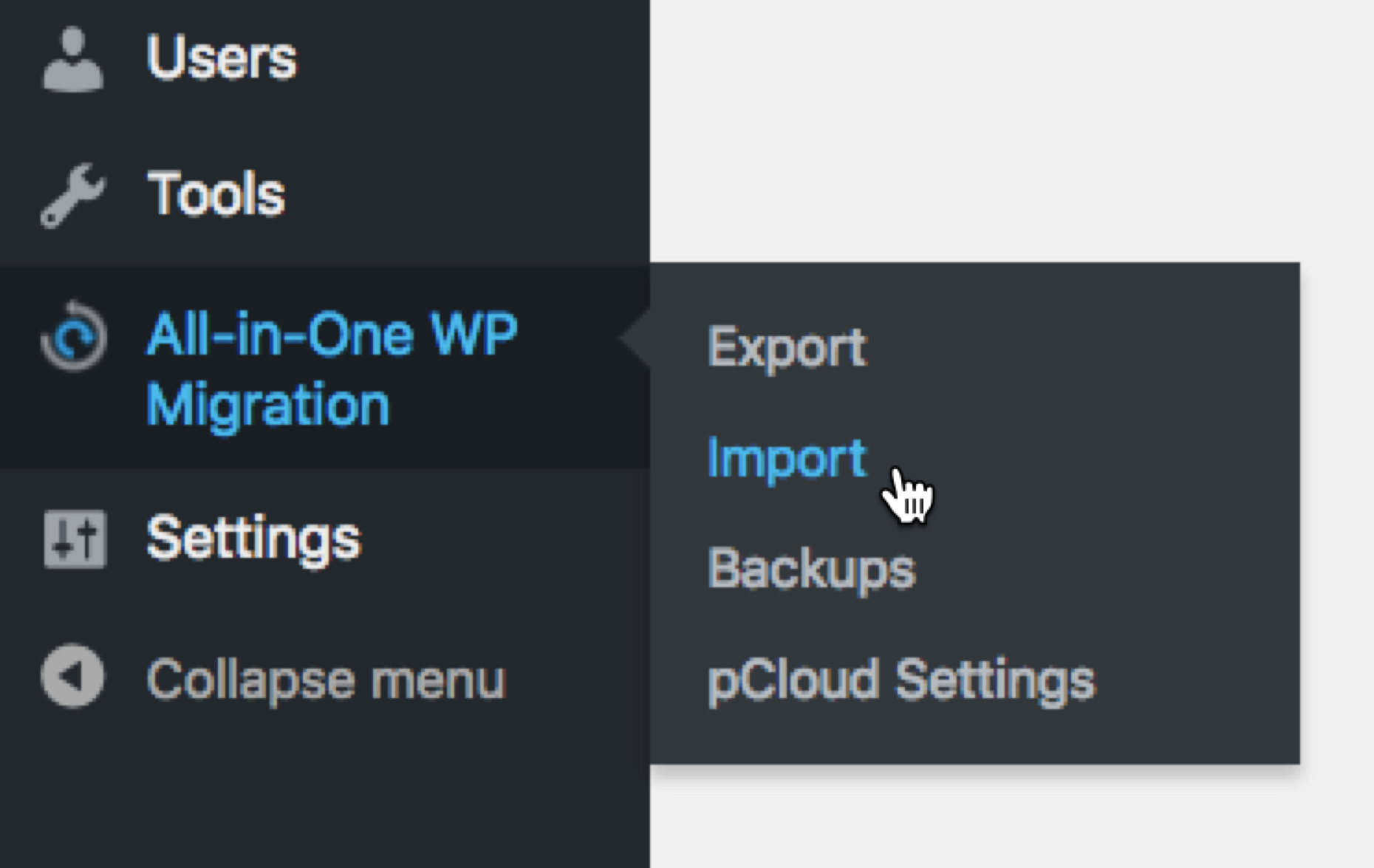
Task: Open the Settings menu label
Action: click(x=253, y=539)
